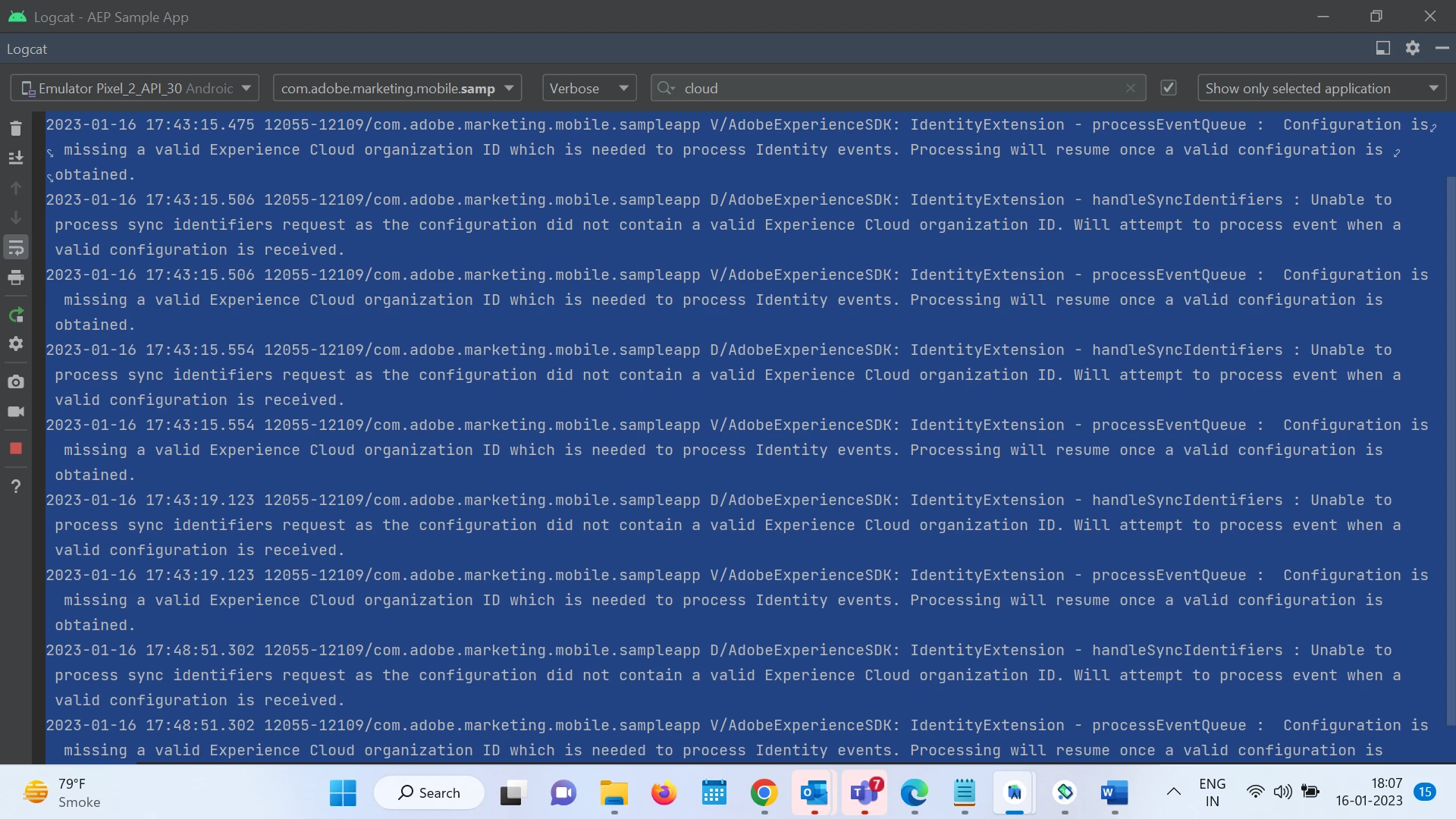Click the red Stop process icon
The image size is (1456, 819).
coord(16,448)
